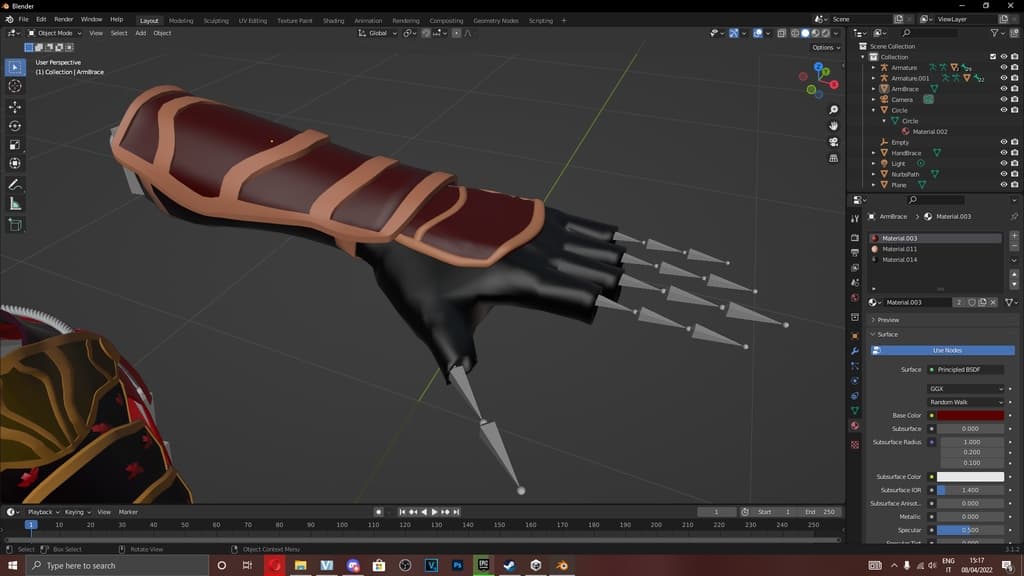Select the Move tool in the toolbar
The height and width of the screenshot is (576, 1024).
click(x=15, y=106)
